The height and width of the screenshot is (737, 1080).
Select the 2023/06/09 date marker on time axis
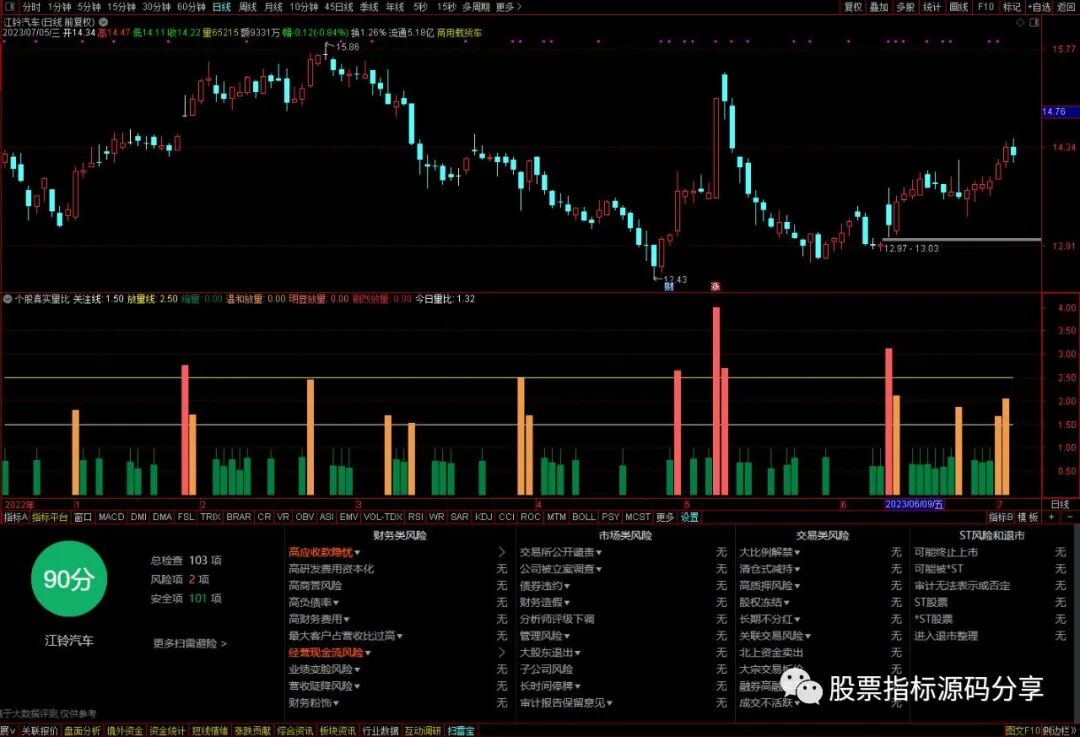point(913,504)
